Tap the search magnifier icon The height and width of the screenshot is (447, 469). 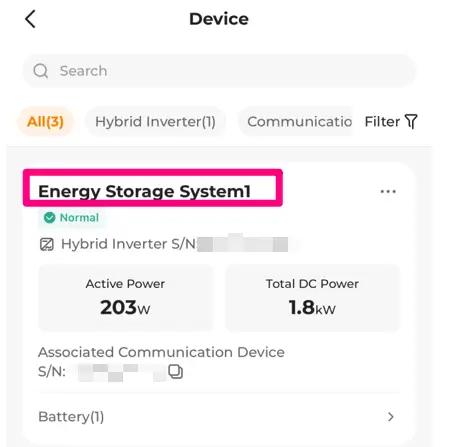pyautogui.click(x=41, y=71)
